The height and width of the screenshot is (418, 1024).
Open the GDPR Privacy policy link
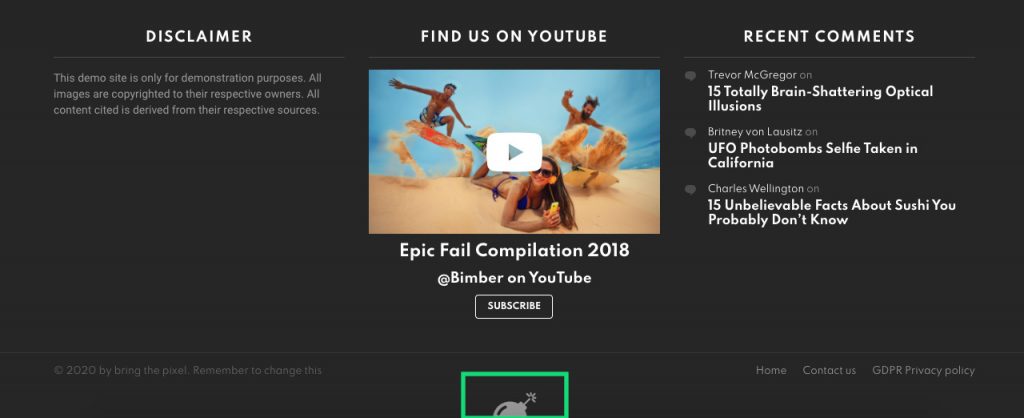tap(923, 370)
